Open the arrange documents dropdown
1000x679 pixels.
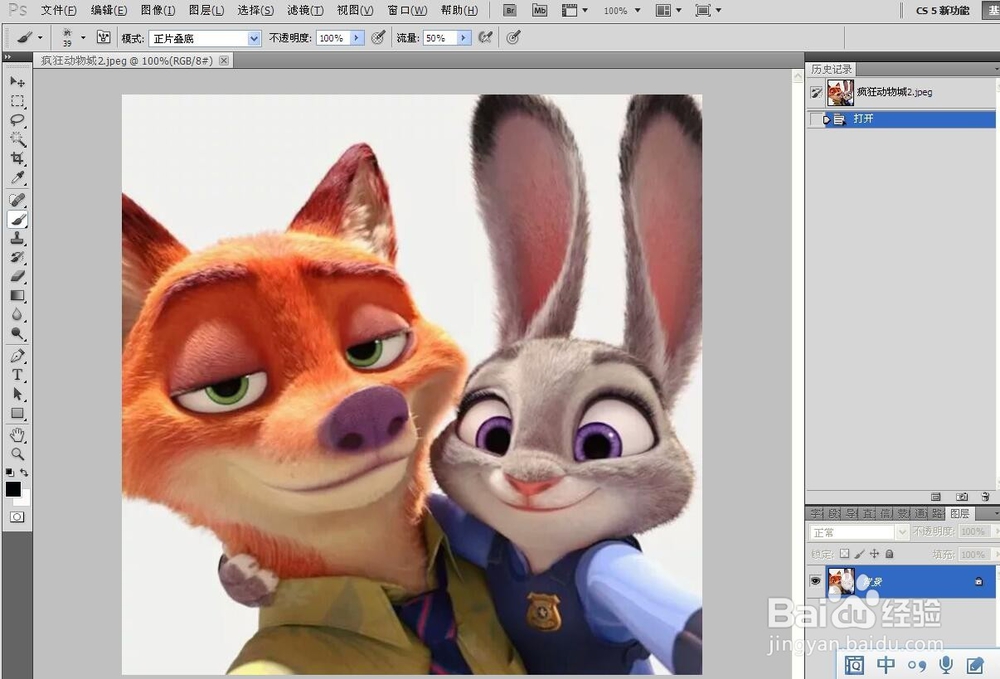pyautogui.click(x=668, y=10)
